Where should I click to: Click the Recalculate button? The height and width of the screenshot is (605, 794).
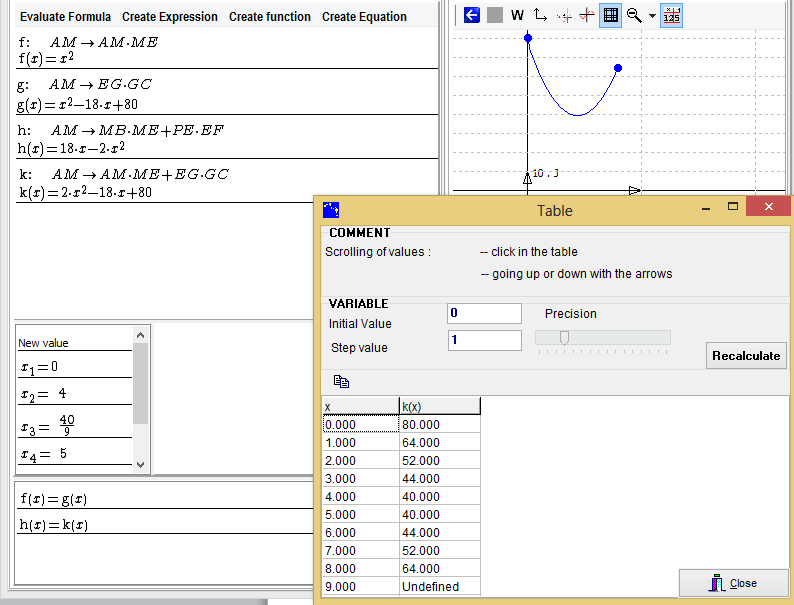pyautogui.click(x=746, y=355)
